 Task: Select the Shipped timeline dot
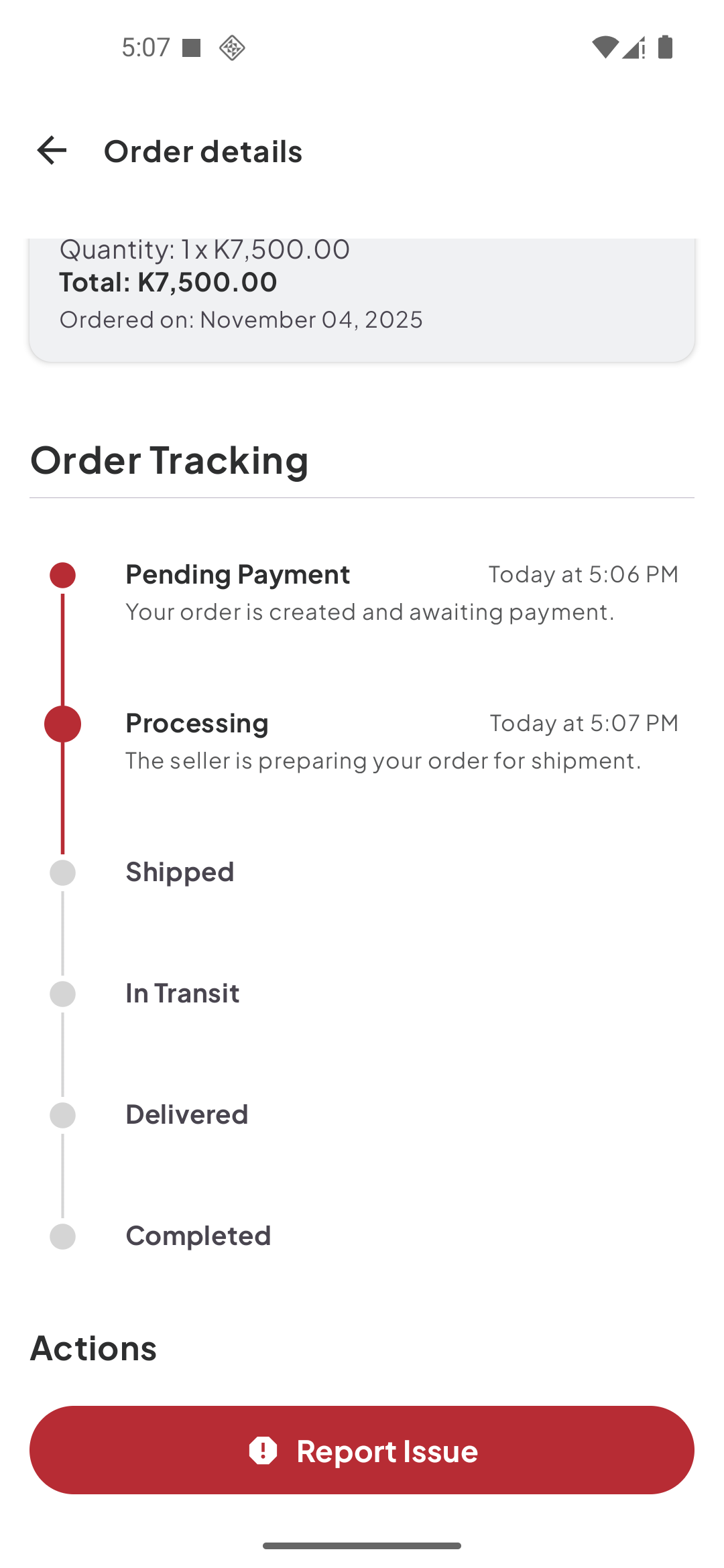[x=62, y=872]
